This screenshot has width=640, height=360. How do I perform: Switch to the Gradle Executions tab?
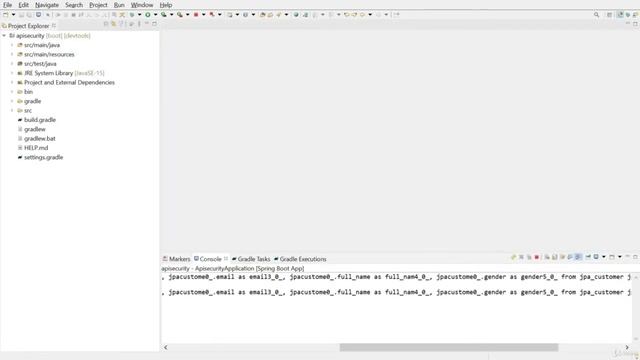(x=300, y=259)
